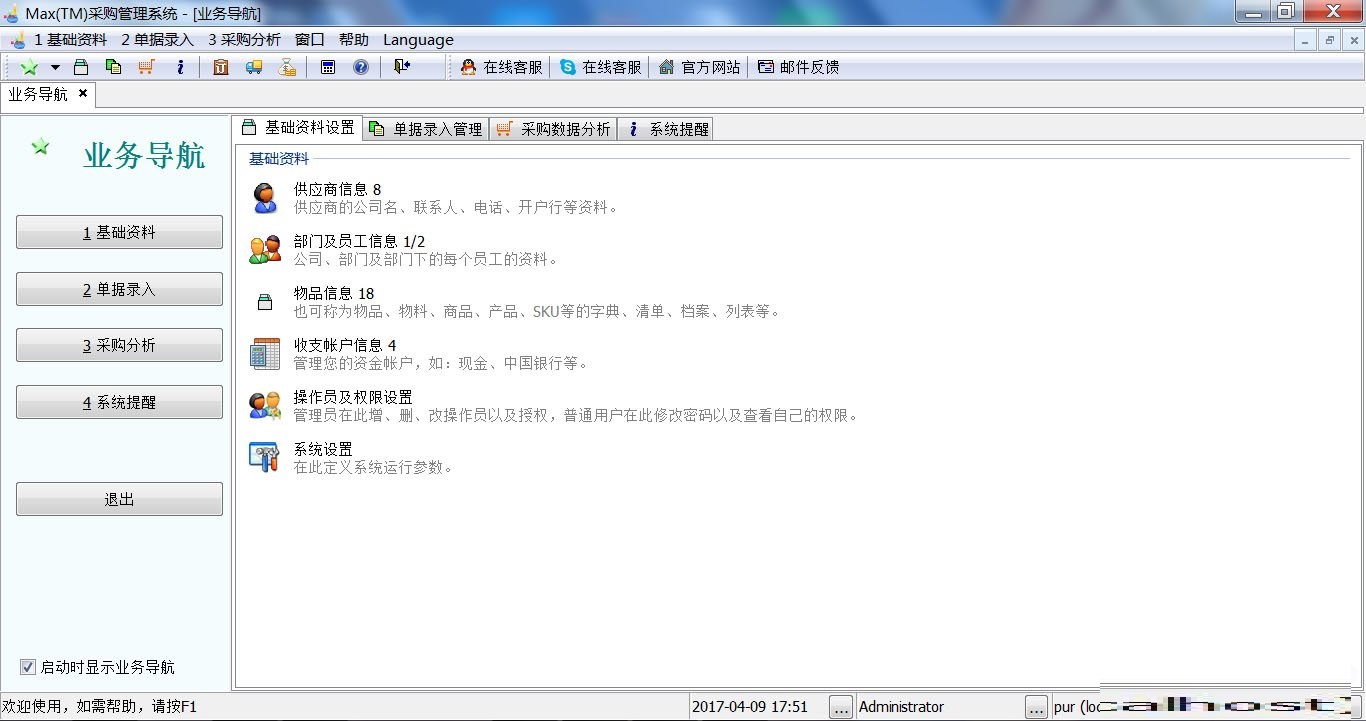Click the exit door toolbar icon
Viewport: 1366px width, 721px height.
pyautogui.click(x=402, y=67)
